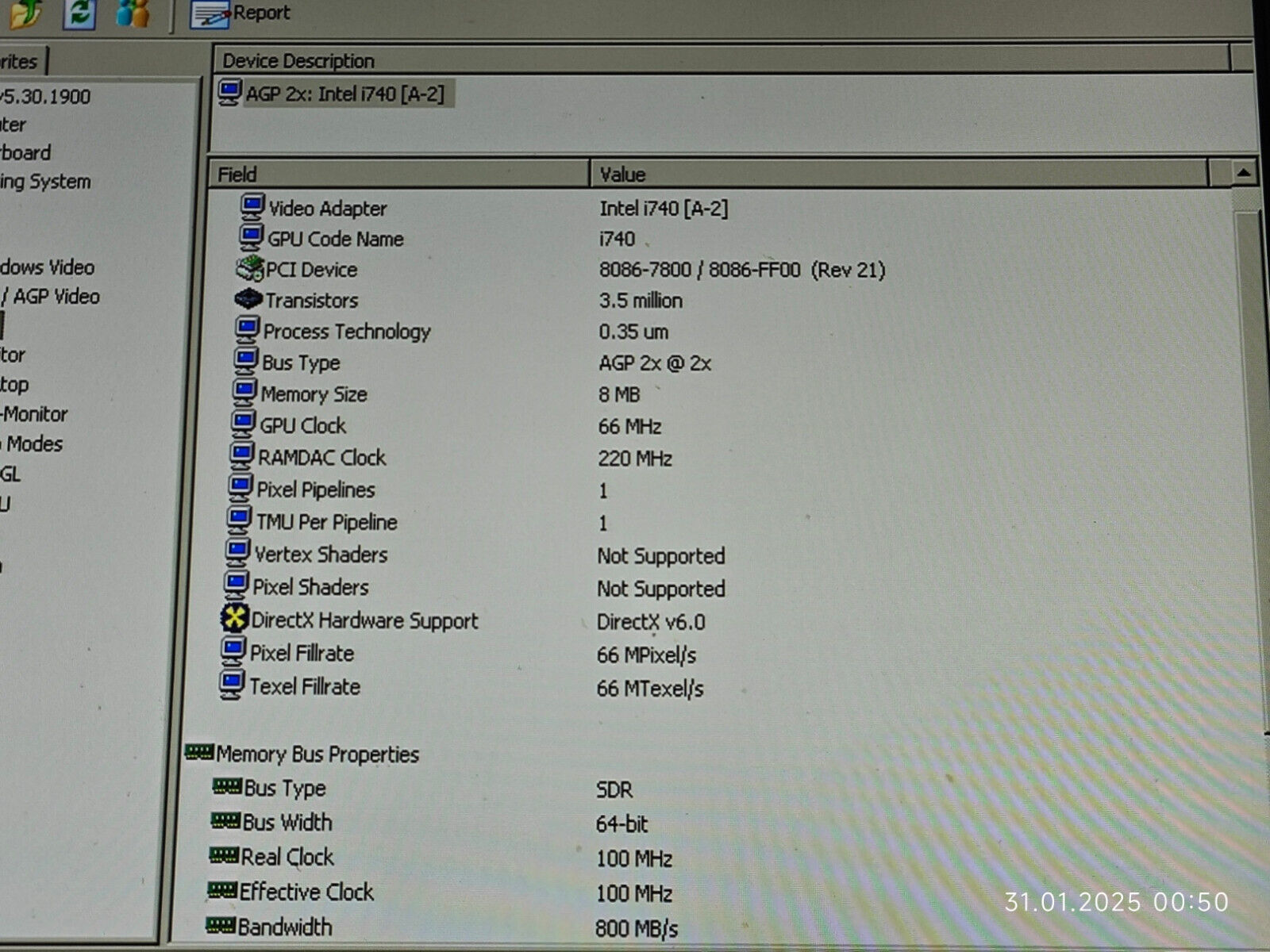Click Memory Size row icon
The height and width of the screenshot is (952, 1270).
[x=244, y=392]
